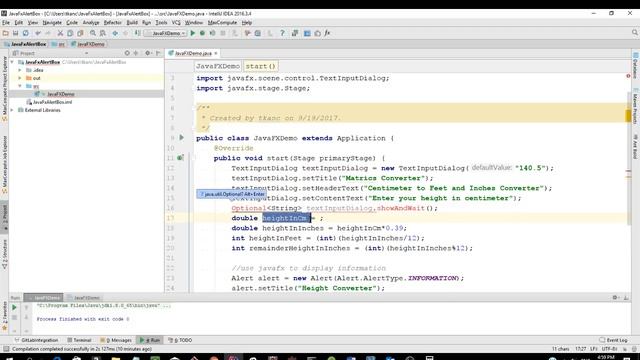640x360 pixels.
Task: Open the Event Log
Action: (613, 340)
